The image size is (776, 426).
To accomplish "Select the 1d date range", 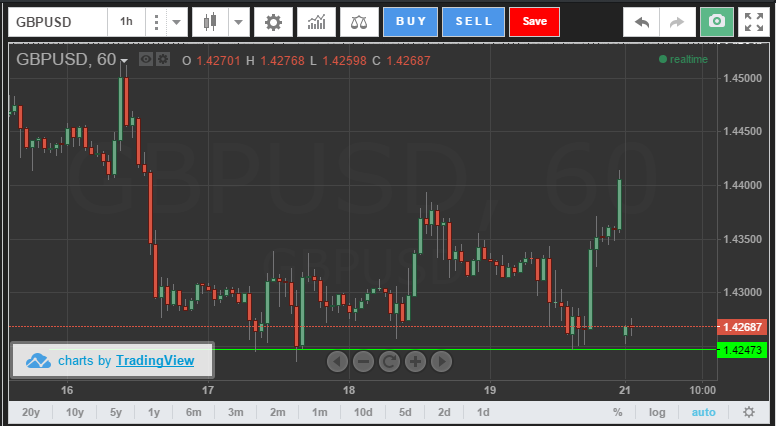I will click(x=483, y=412).
